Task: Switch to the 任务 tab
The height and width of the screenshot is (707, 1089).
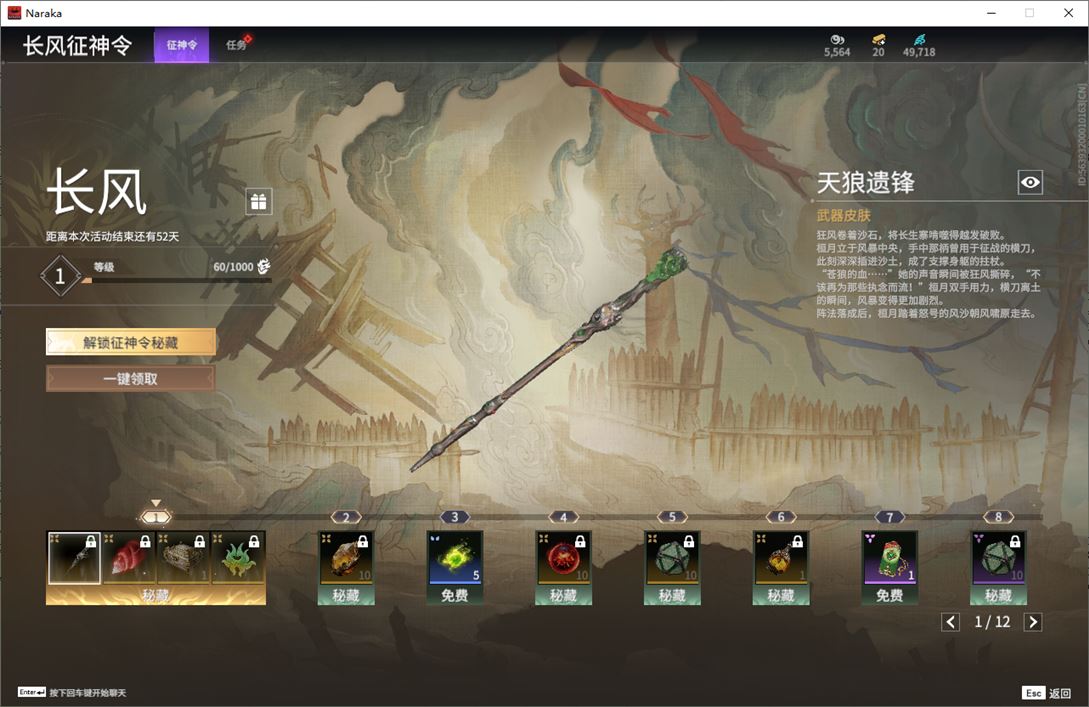Action: coord(238,44)
